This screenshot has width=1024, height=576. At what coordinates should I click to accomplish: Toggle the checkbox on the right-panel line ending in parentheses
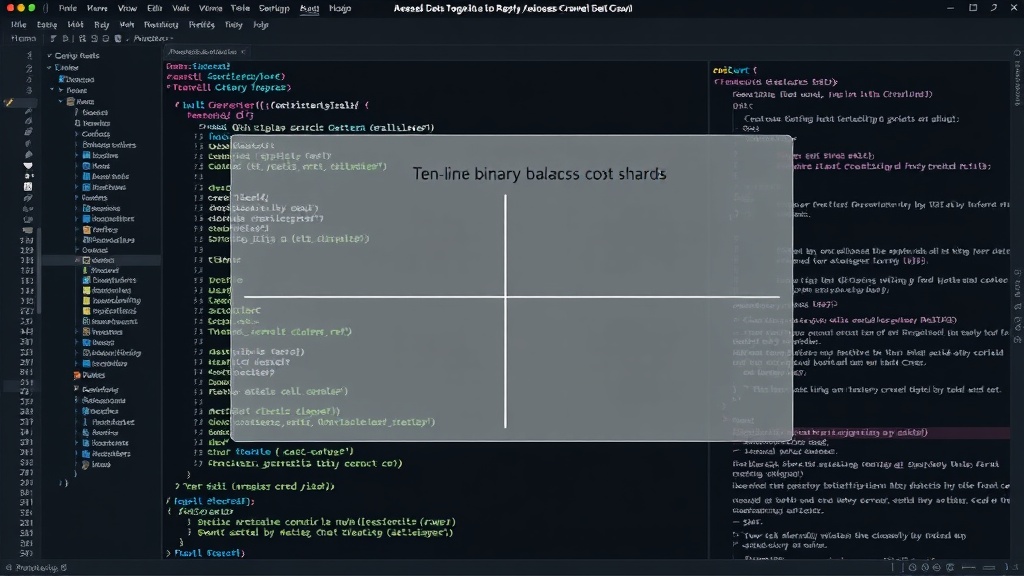click(x=737, y=320)
